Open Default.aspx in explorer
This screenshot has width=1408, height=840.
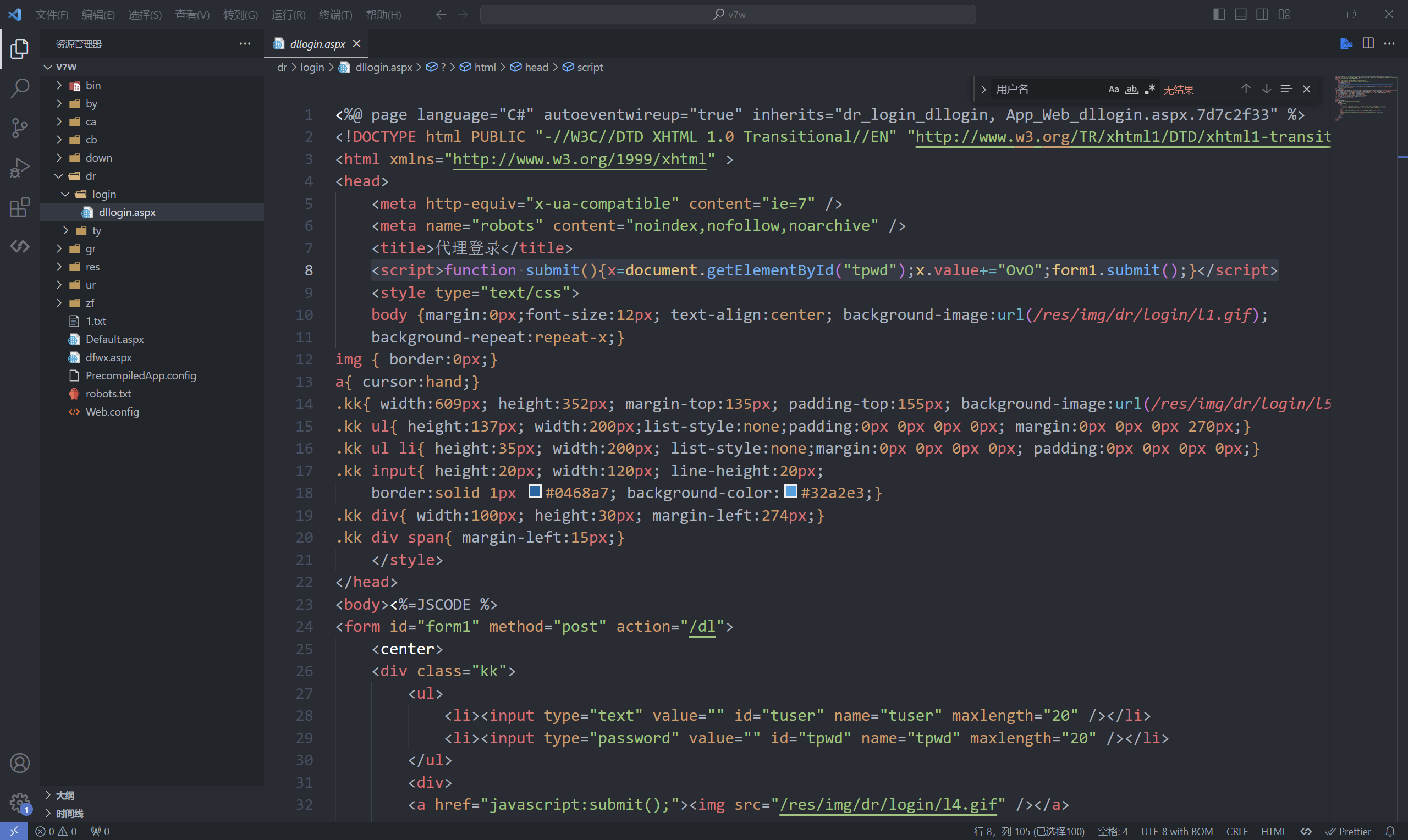click(152, 339)
